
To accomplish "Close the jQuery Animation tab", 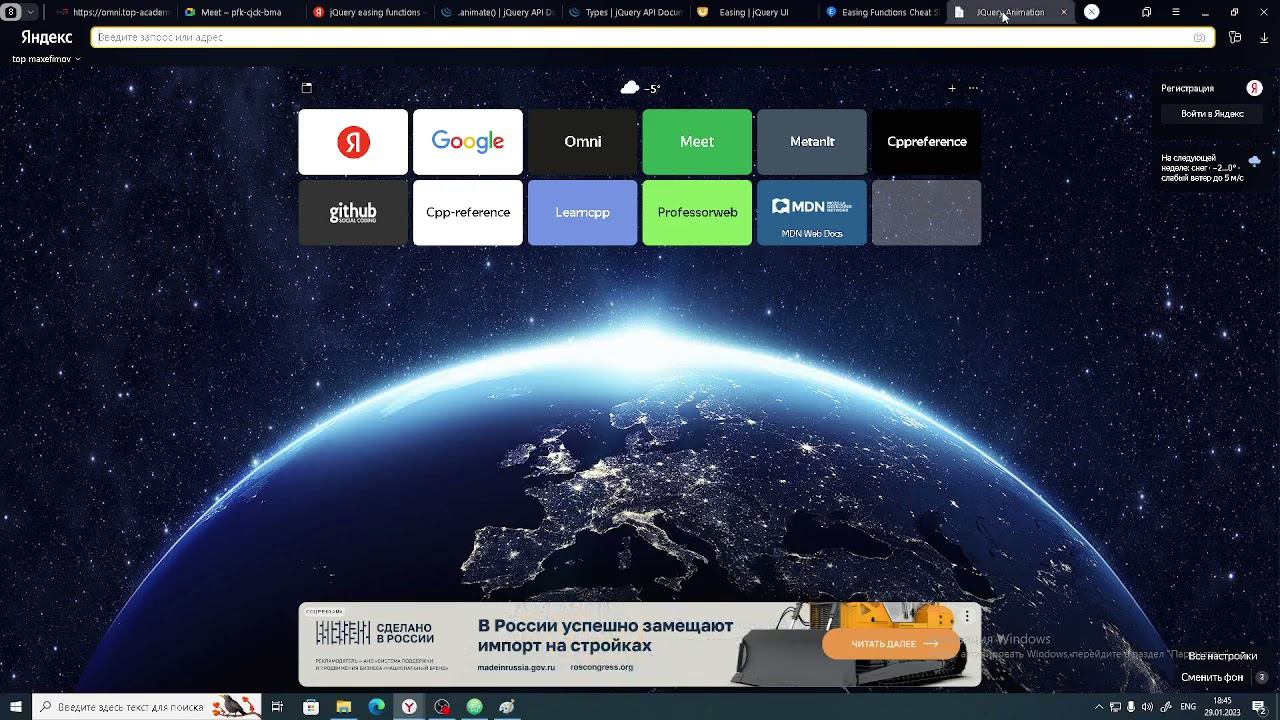I will point(1063,12).
